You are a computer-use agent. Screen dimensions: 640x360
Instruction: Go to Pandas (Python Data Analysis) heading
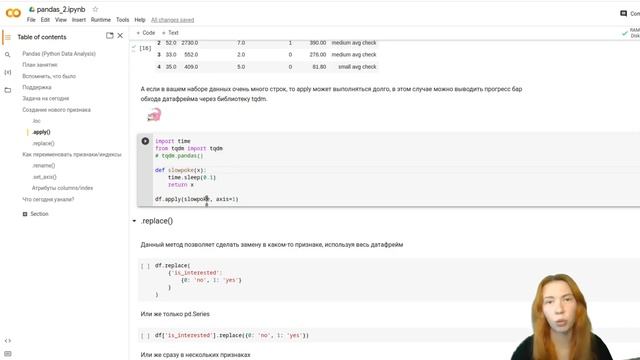pos(59,53)
